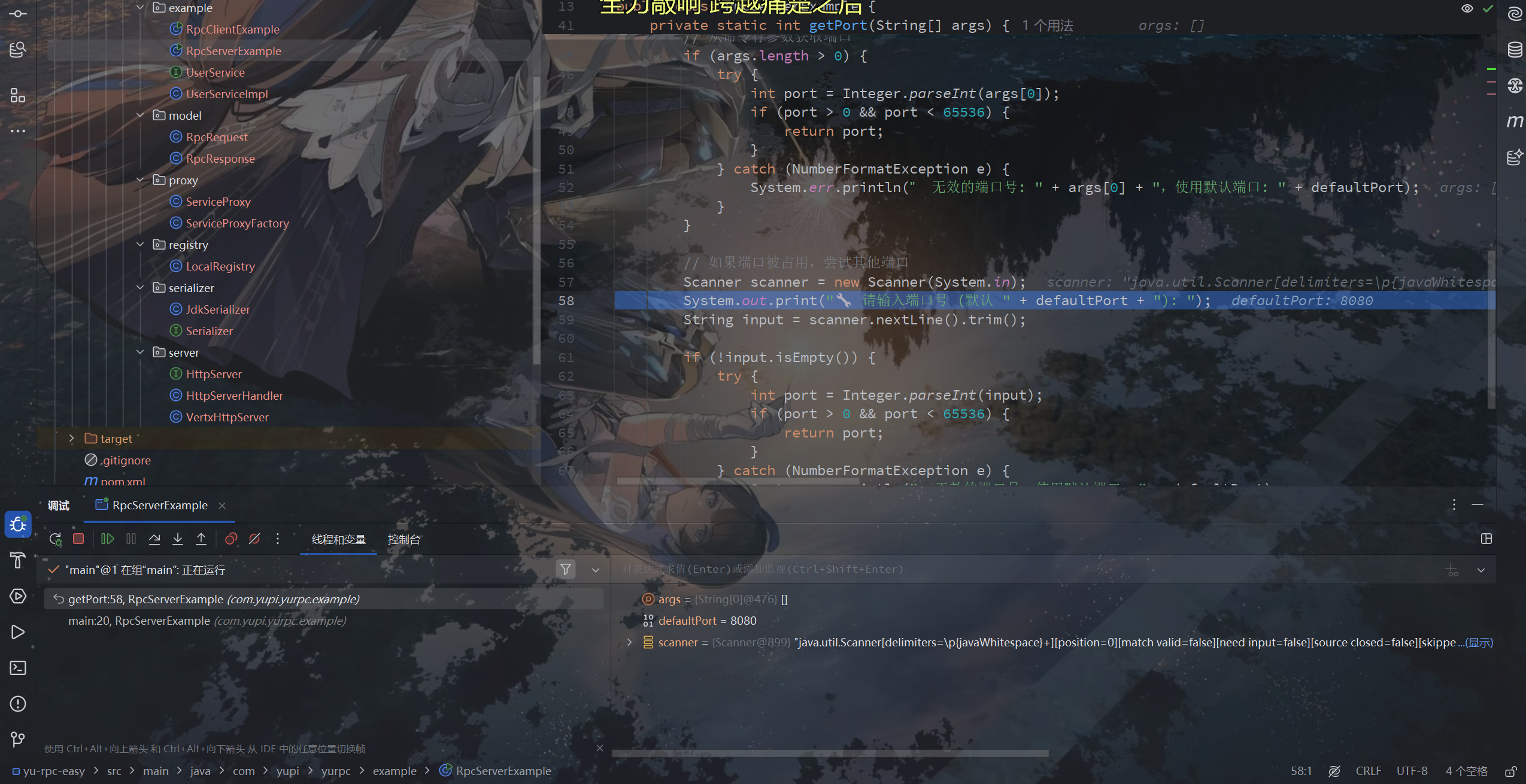Click yurpc breadcrumb in navigation bar
This screenshot has width=1526, height=784.
336,771
